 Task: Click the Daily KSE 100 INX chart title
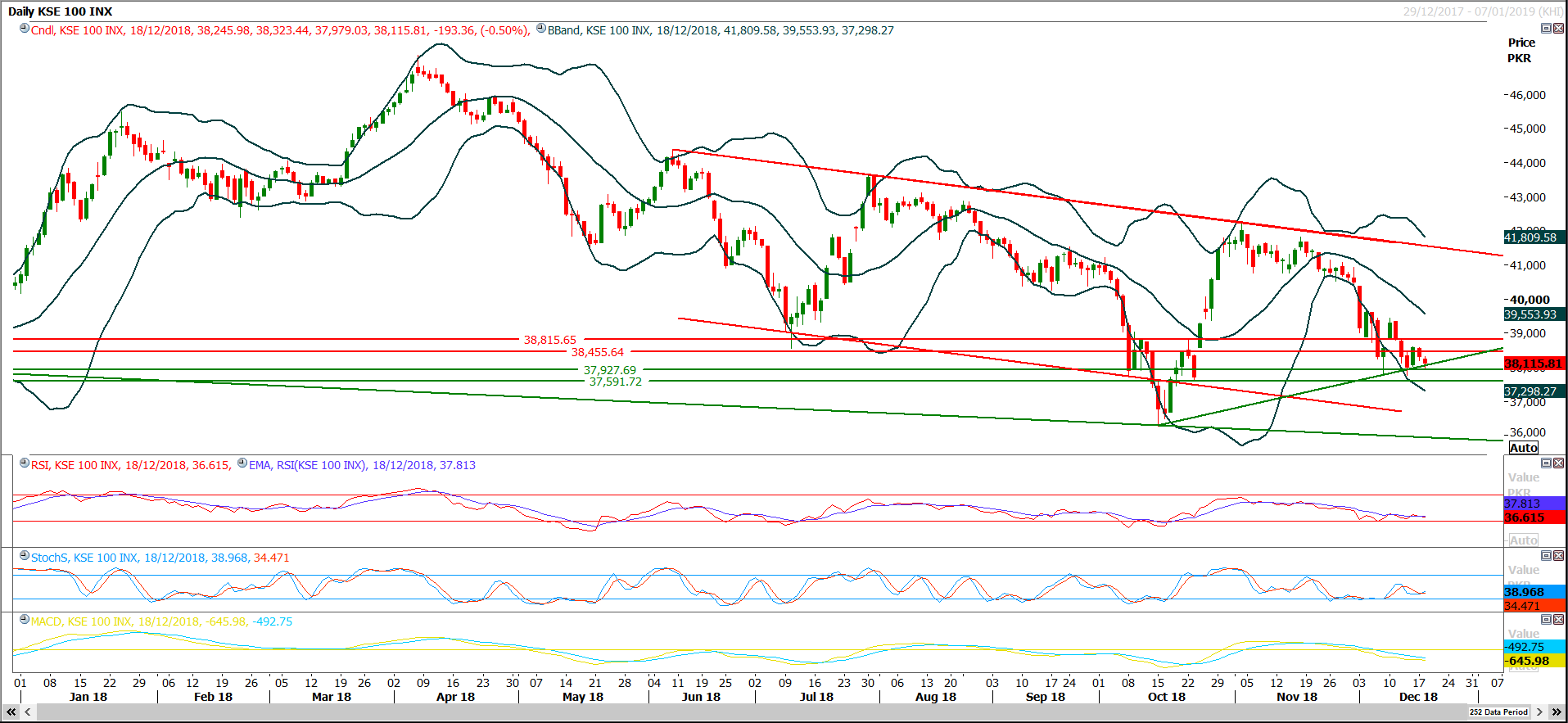(x=61, y=11)
